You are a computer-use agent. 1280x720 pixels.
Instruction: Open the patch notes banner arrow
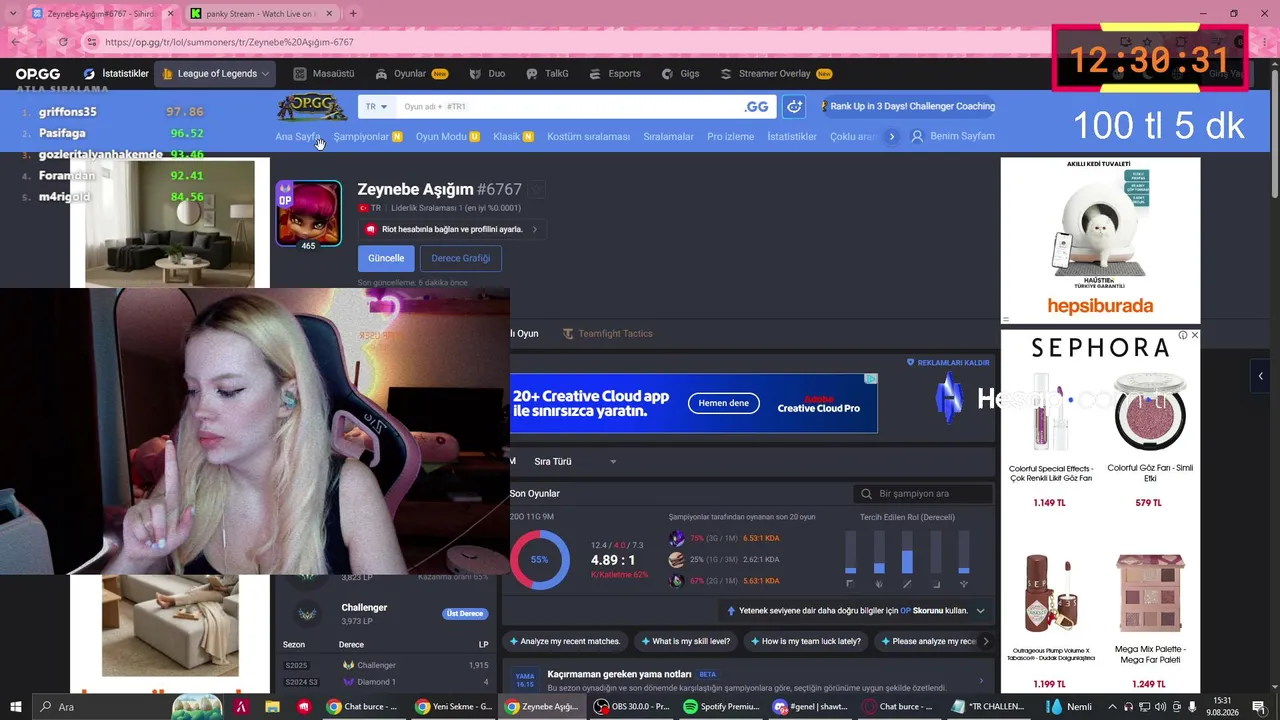(980, 681)
